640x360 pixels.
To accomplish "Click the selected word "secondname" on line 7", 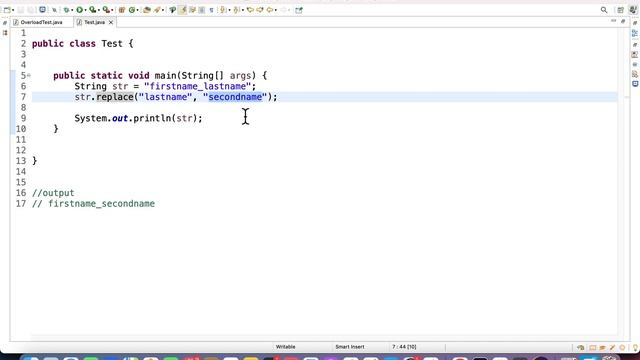I will [235, 97].
